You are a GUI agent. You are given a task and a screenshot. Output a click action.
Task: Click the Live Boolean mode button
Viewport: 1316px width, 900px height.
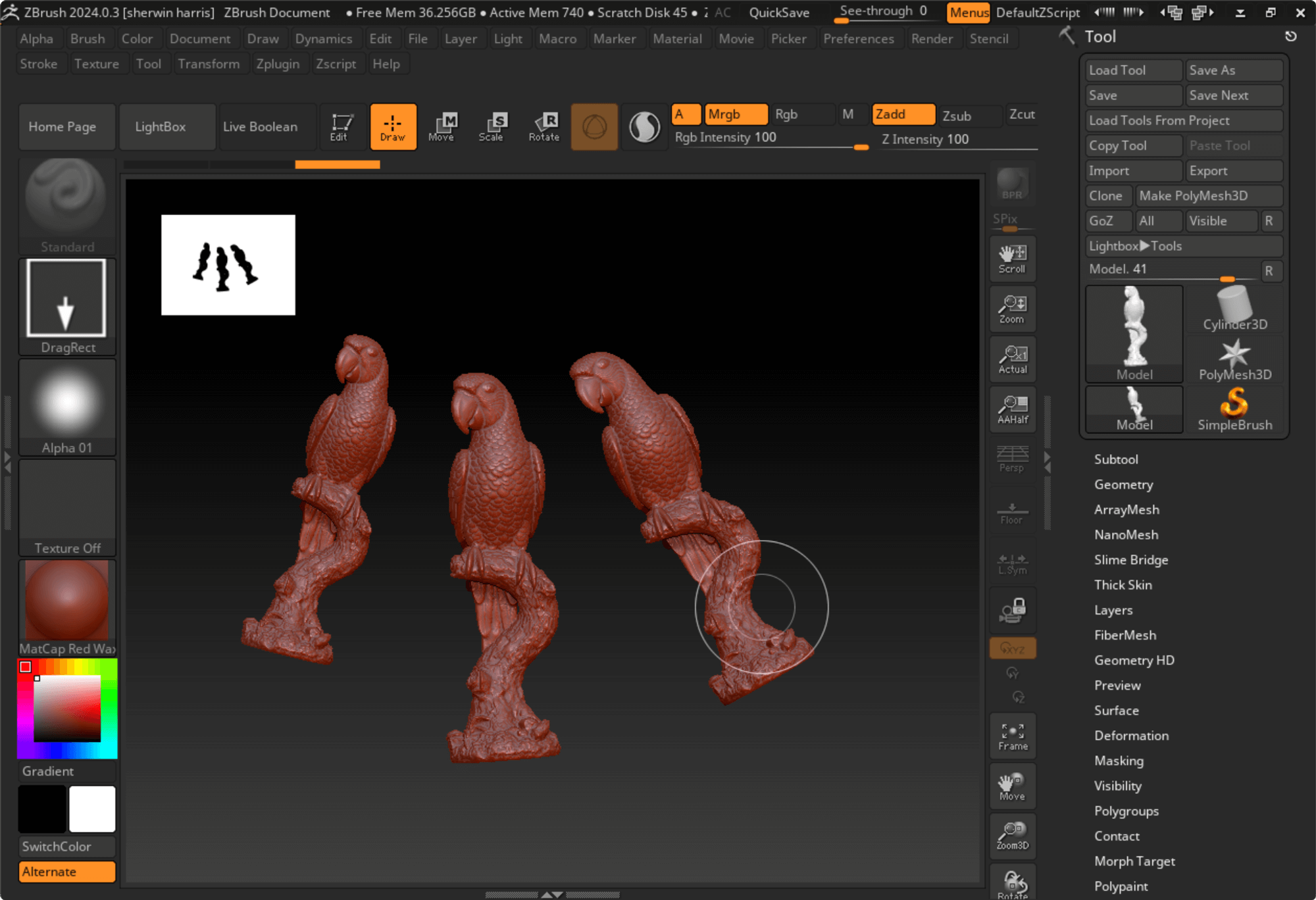(x=260, y=126)
